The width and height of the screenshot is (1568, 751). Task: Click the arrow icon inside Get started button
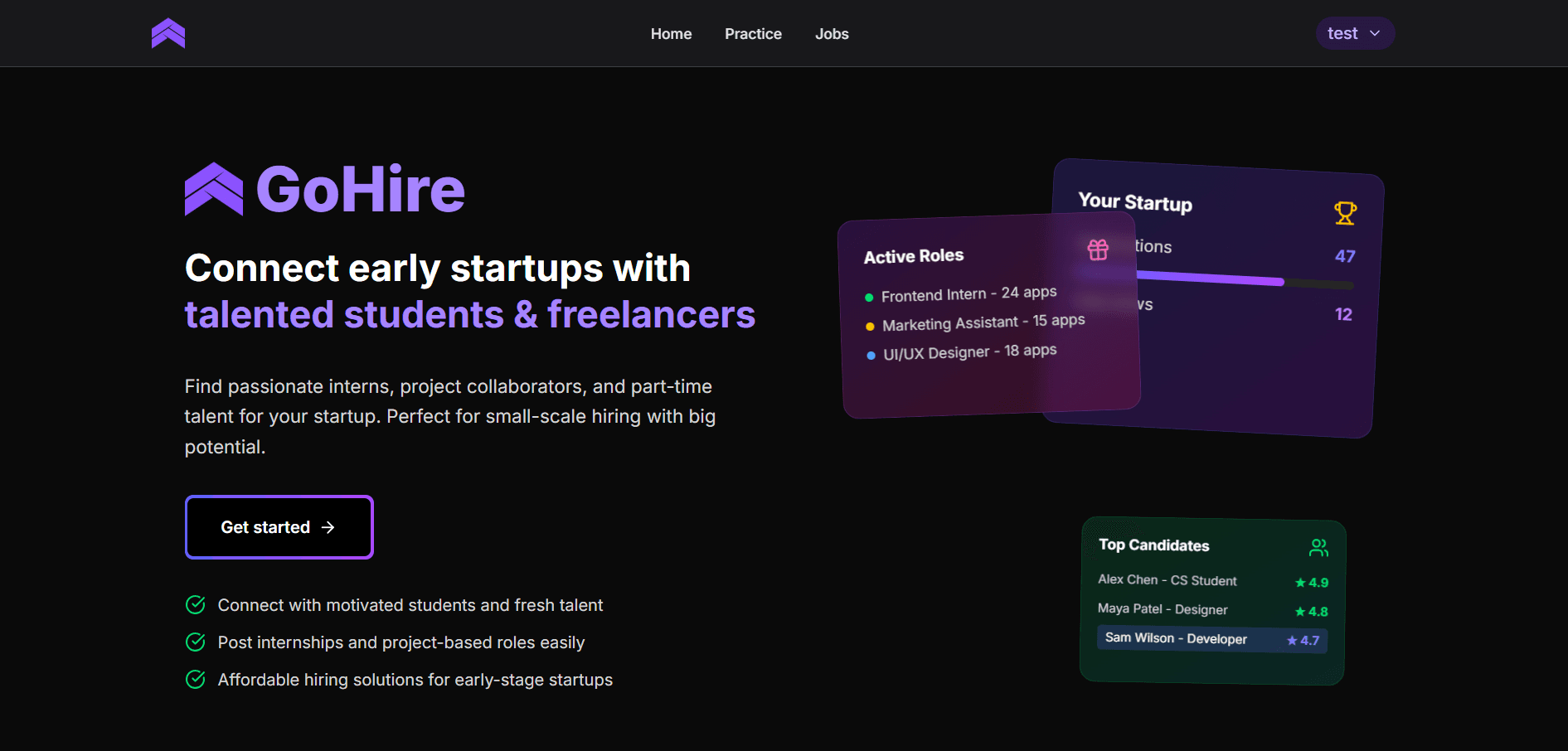tap(328, 527)
